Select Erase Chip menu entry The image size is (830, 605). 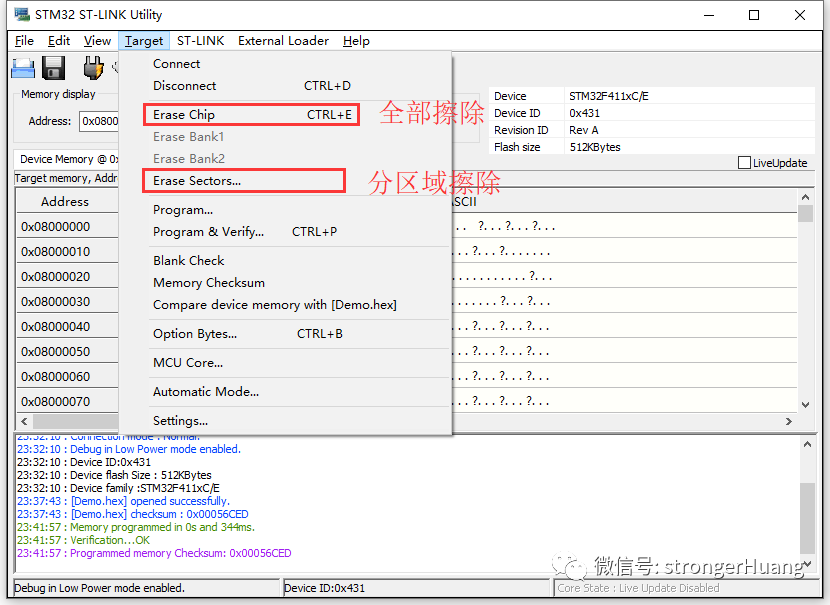tap(286, 115)
